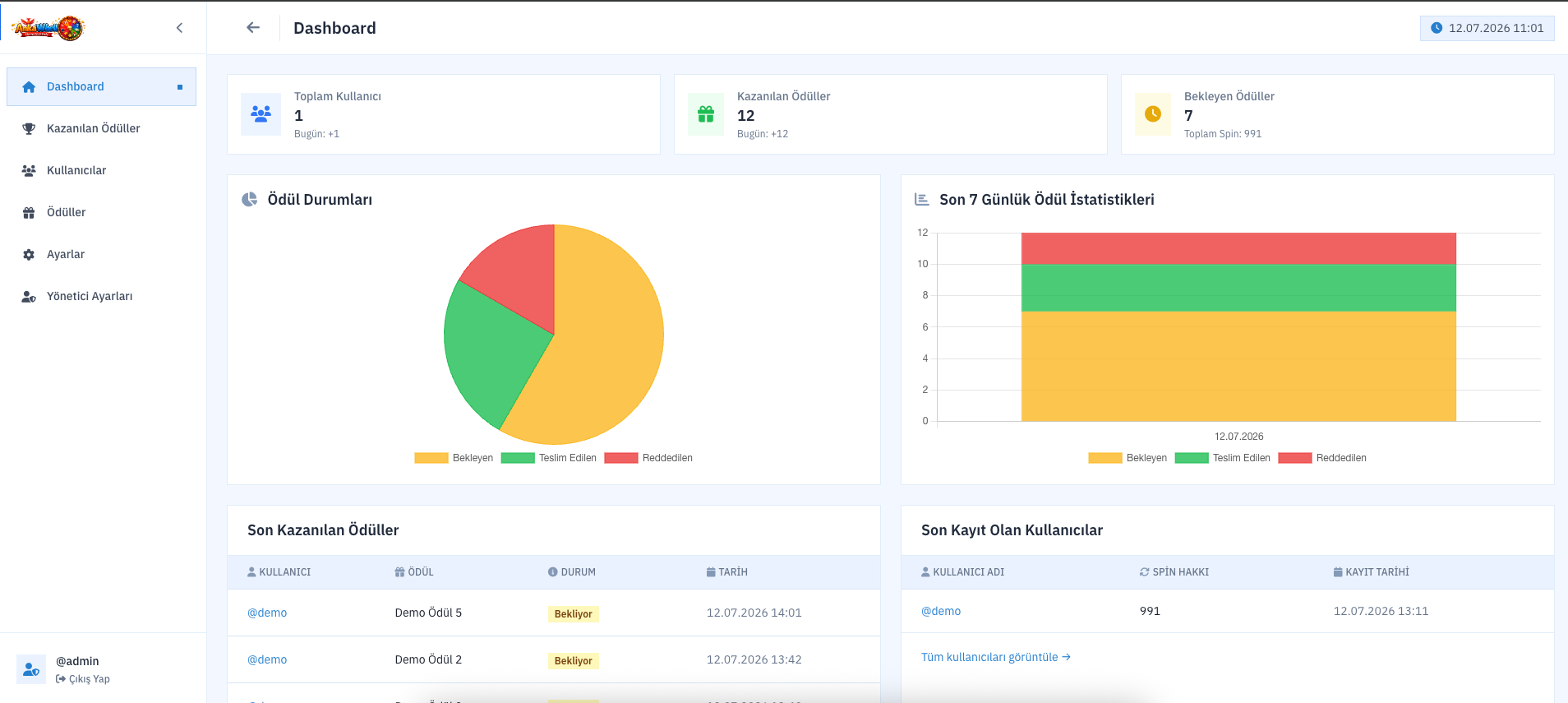1568x703 pixels.
Task: Toggle Teslim Edilen legend in the pie chart
Action: pyautogui.click(x=549, y=458)
